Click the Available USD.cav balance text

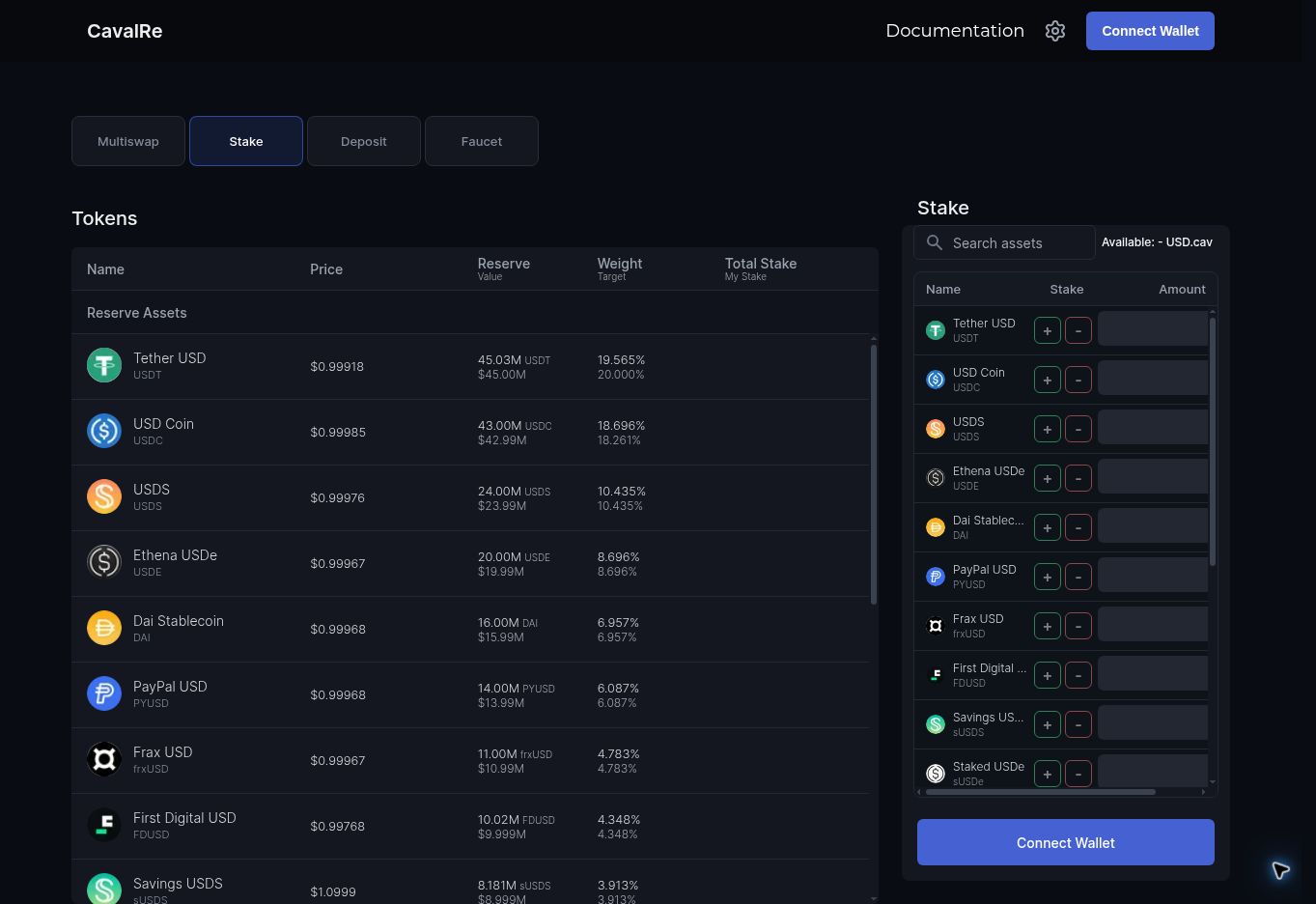(x=1157, y=242)
